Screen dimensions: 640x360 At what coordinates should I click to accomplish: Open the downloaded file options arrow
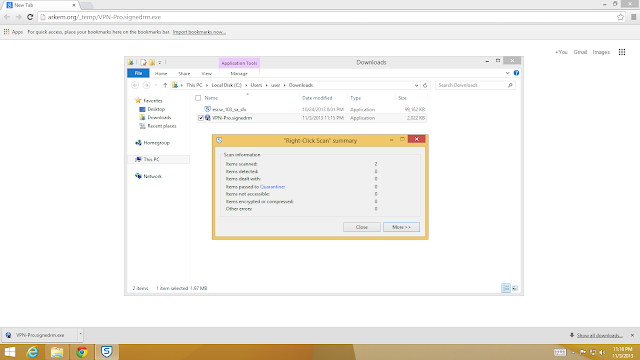pyautogui.click(x=80, y=335)
